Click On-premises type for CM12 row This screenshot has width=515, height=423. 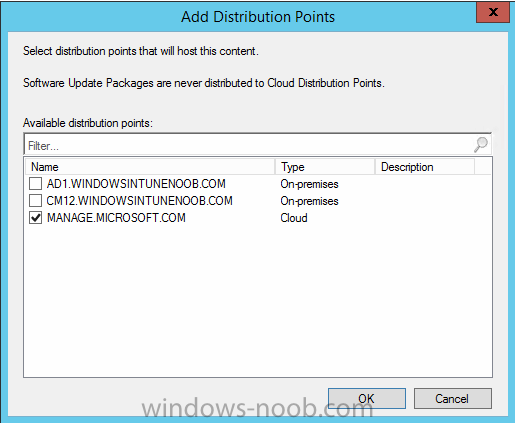[309, 201]
